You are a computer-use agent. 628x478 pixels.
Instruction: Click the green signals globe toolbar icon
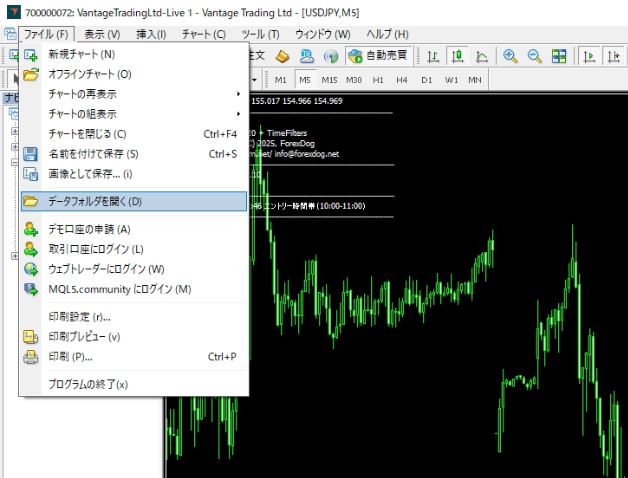331,56
